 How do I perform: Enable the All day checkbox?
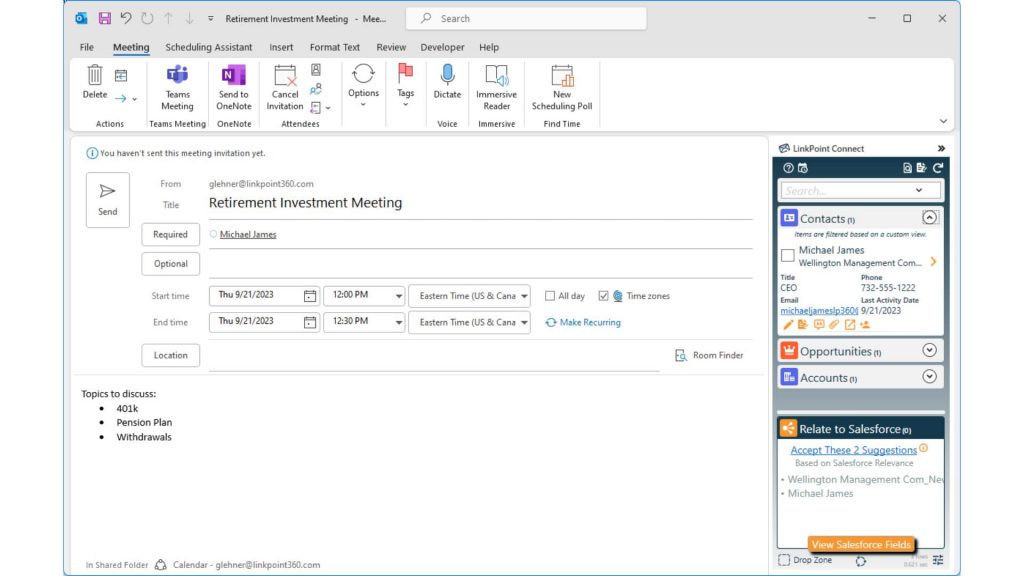(550, 296)
